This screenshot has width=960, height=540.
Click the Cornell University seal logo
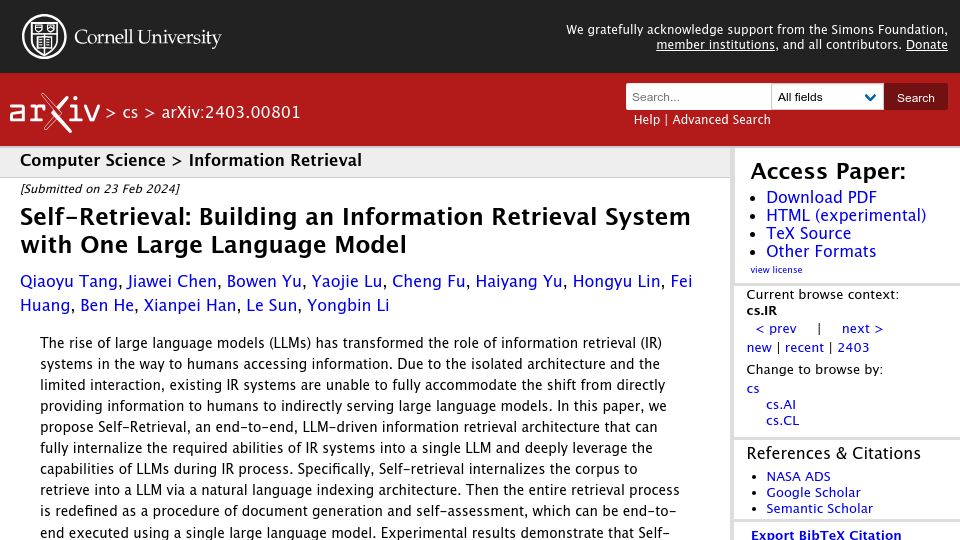[x=44, y=37]
